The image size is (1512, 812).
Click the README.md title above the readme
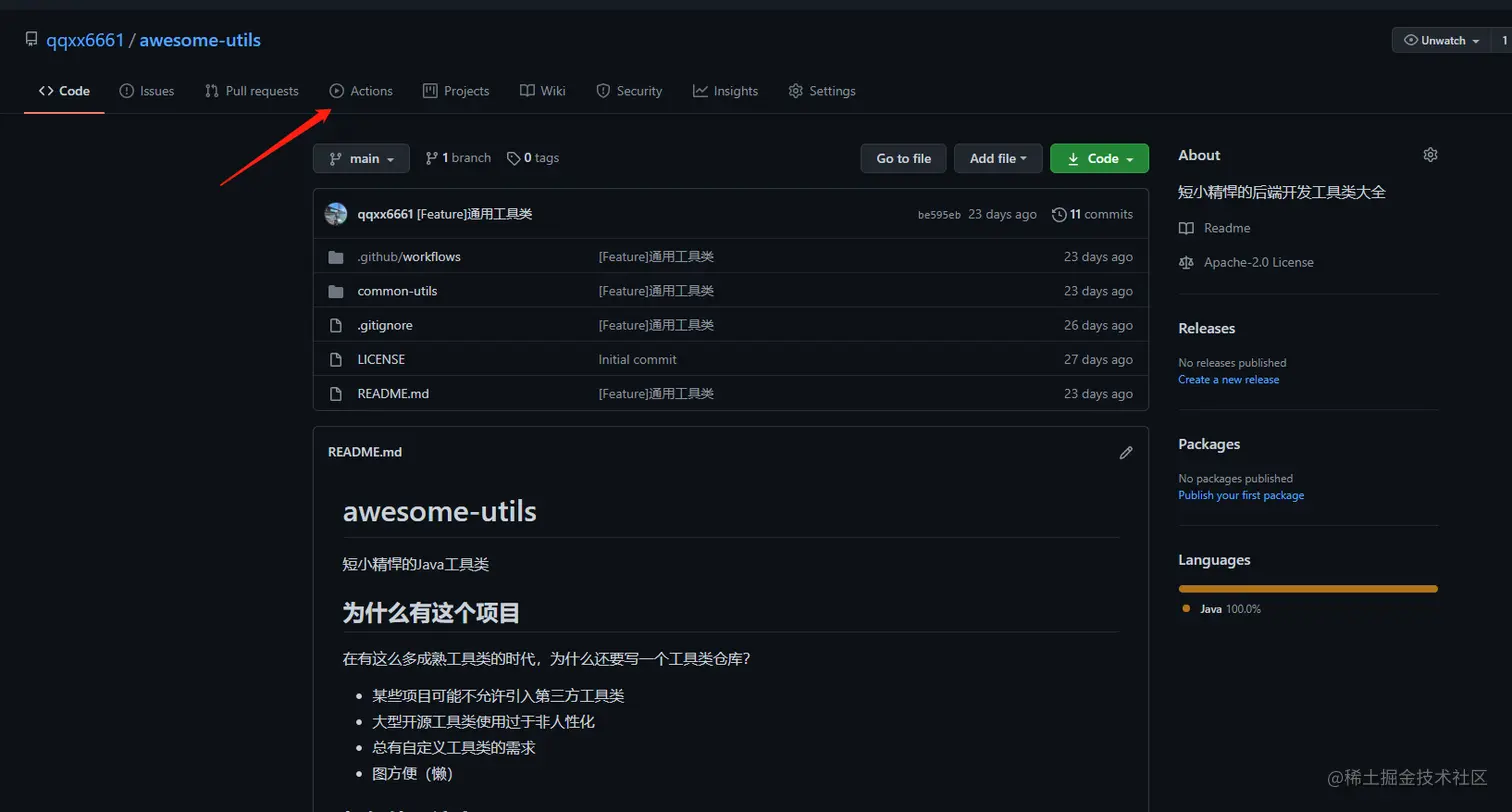pos(365,452)
